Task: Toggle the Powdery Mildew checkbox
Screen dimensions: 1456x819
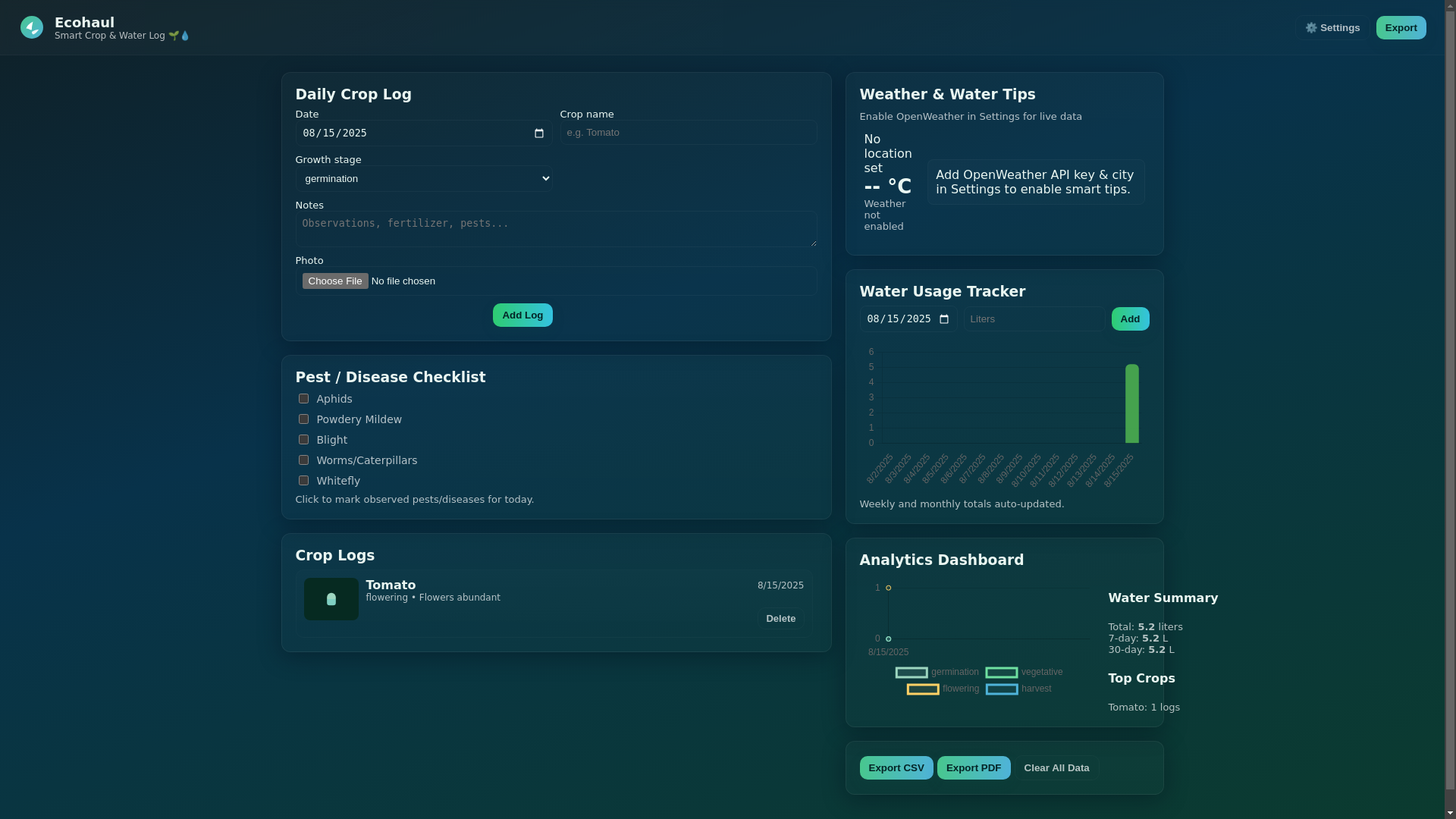Action: coord(303,419)
